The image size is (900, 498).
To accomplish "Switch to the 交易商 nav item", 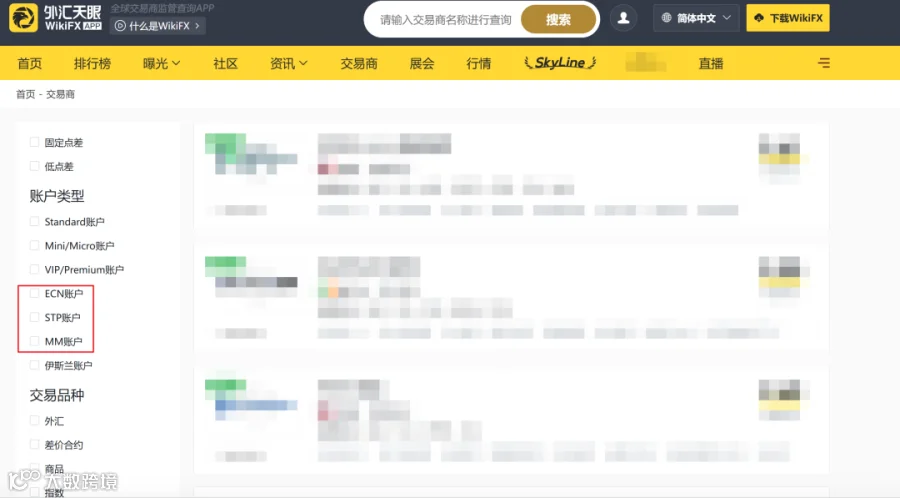I will point(359,63).
